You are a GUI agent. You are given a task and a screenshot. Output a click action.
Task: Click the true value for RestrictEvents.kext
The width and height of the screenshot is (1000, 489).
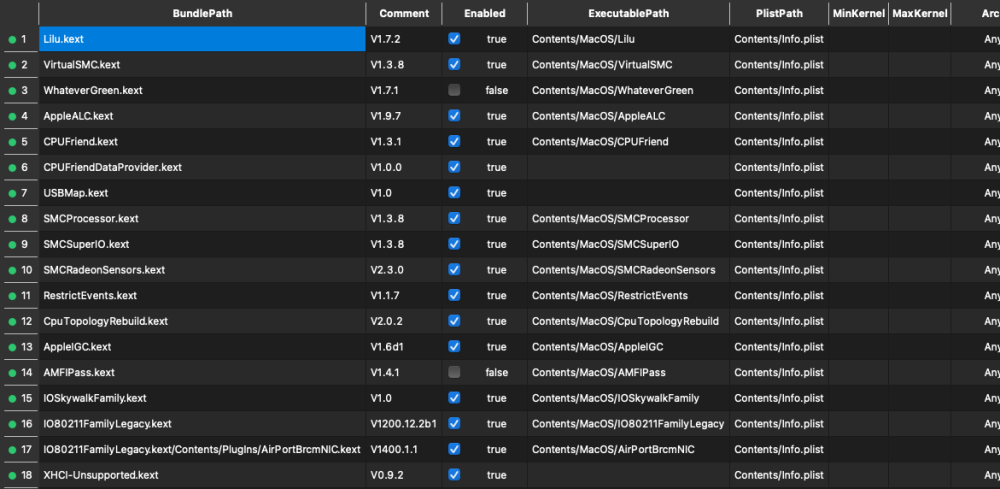(x=496, y=295)
